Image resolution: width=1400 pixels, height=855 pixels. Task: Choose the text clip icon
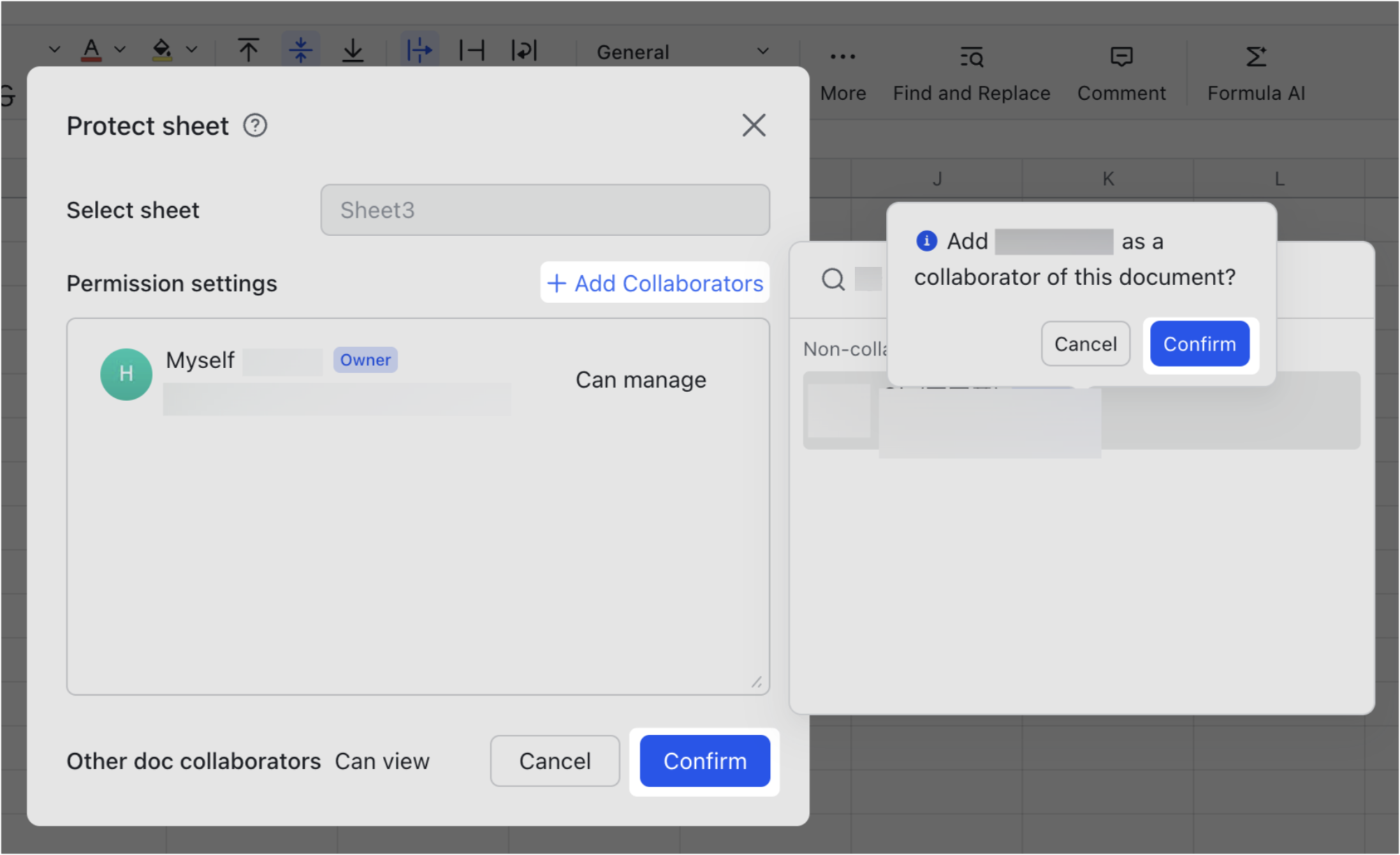pos(472,50)
